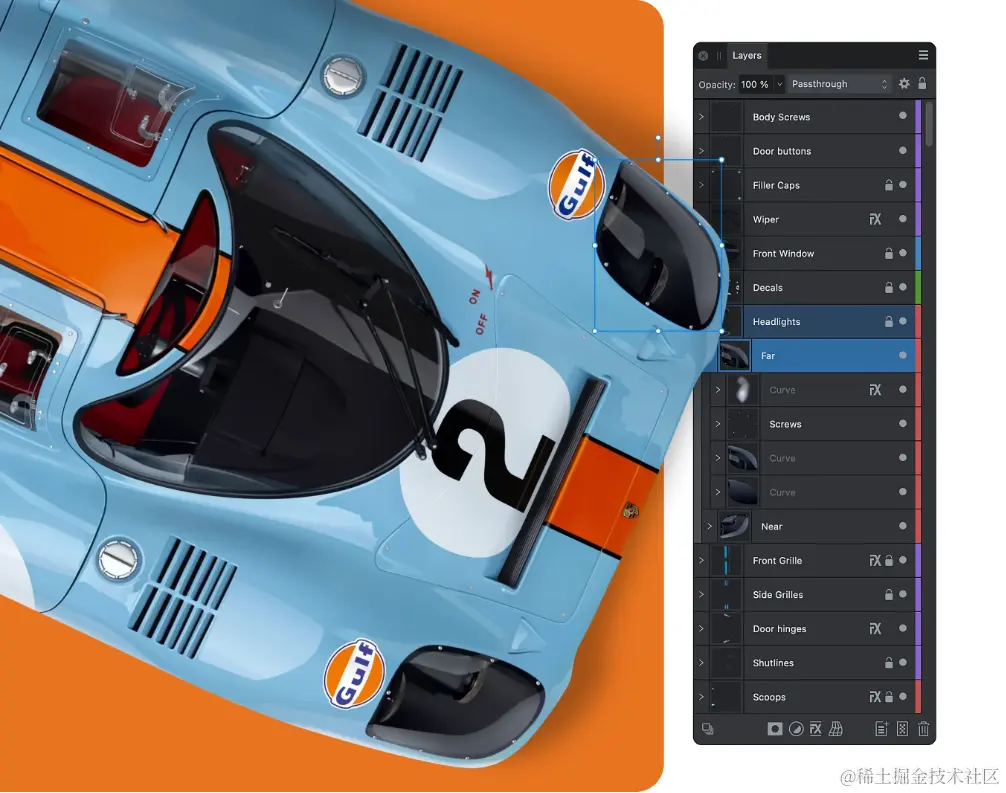Toggle visibility of Door hinges layer
Image resolution: width=1006 pixels, height=793 pixels.
tap(903, 628)
